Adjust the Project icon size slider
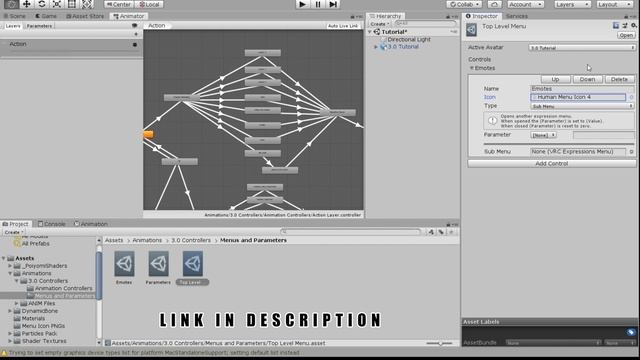 440,344
